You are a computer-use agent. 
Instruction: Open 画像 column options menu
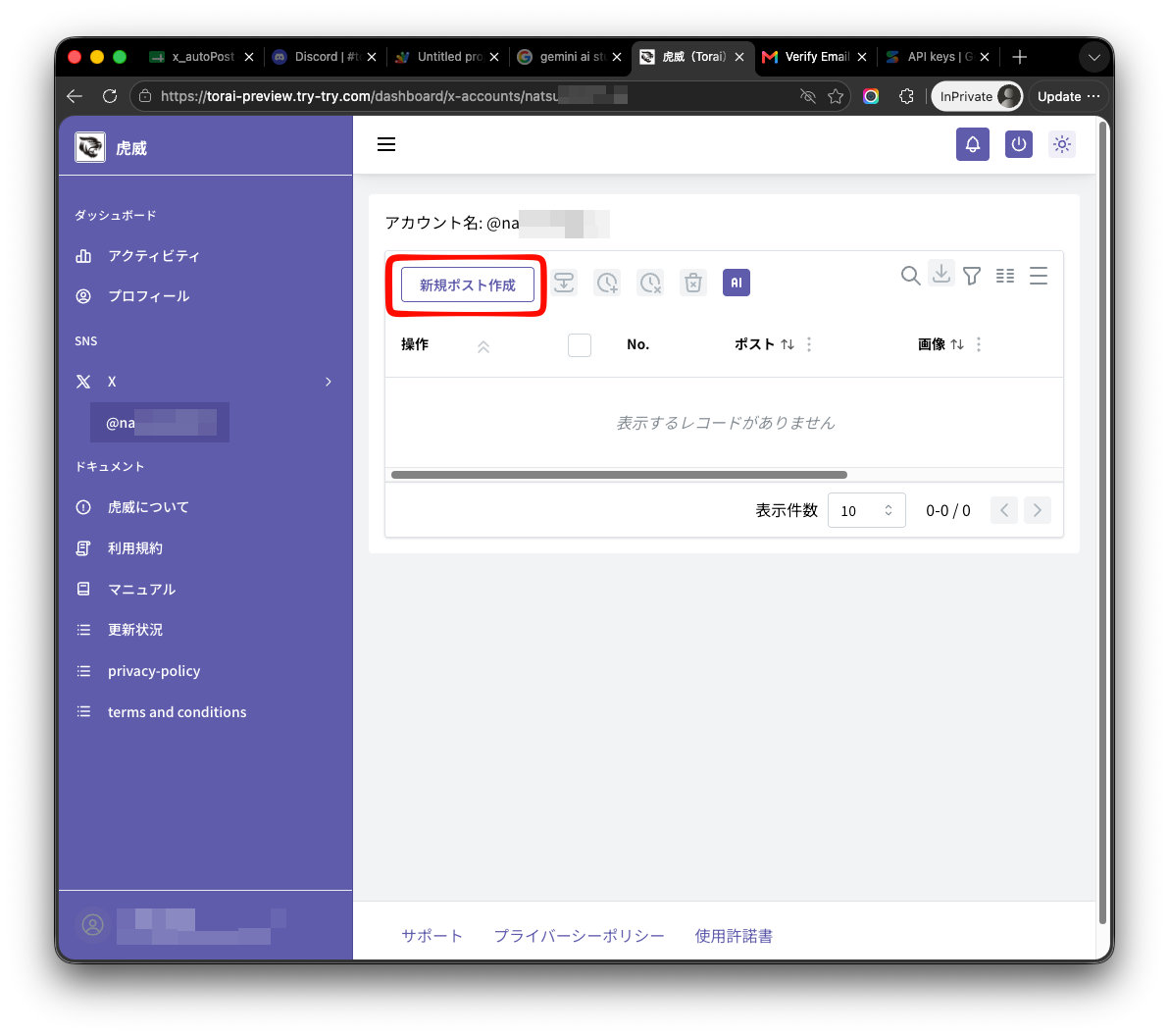[979, 344]
